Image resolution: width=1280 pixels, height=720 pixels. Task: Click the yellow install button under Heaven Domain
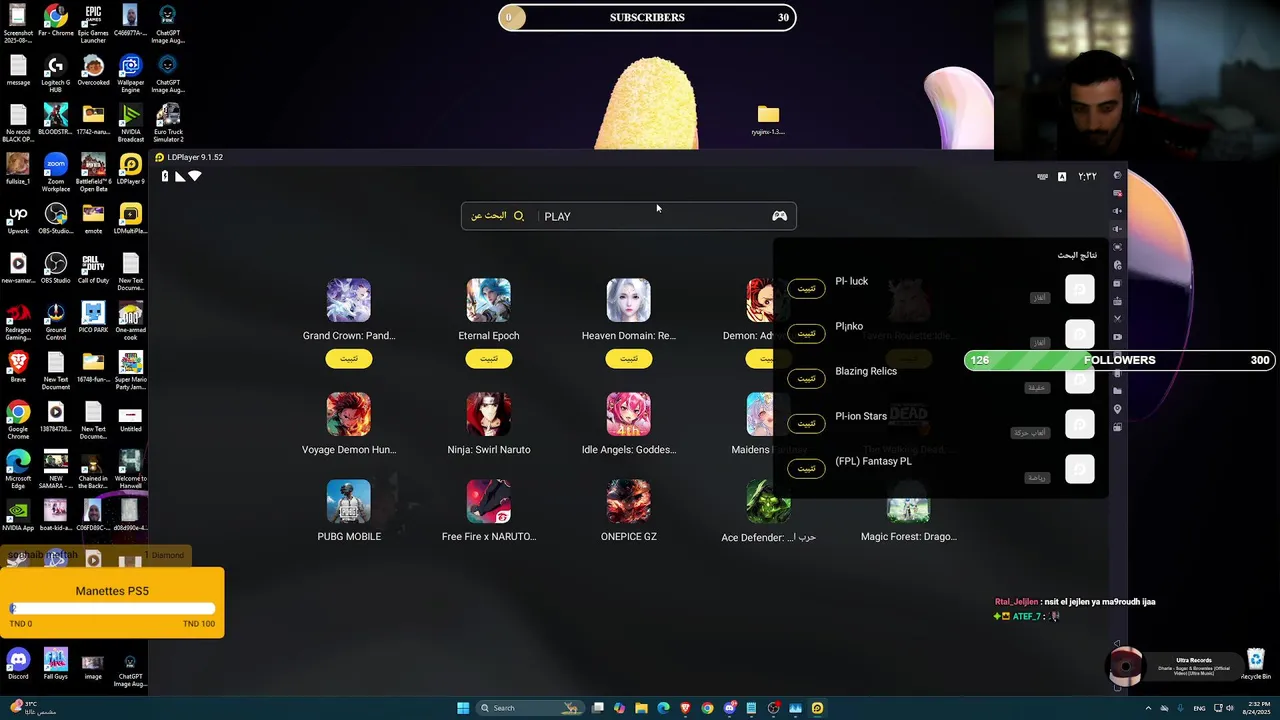[x=629, y=358]
